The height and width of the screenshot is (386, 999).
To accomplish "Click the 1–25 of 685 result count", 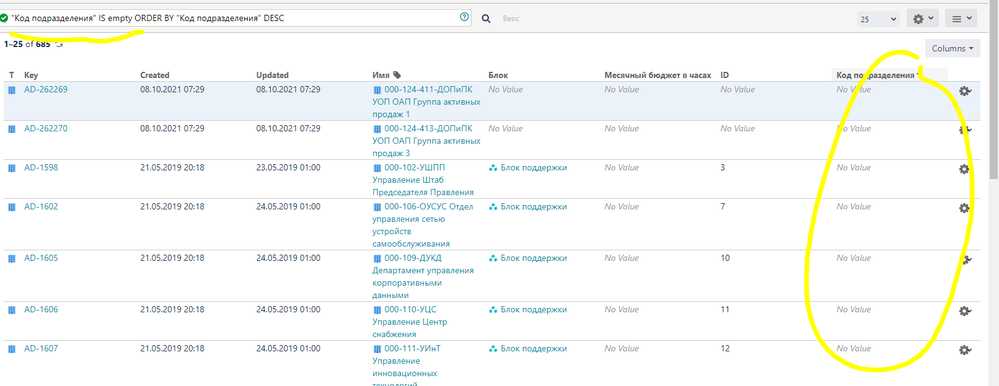I will (27, 45).
